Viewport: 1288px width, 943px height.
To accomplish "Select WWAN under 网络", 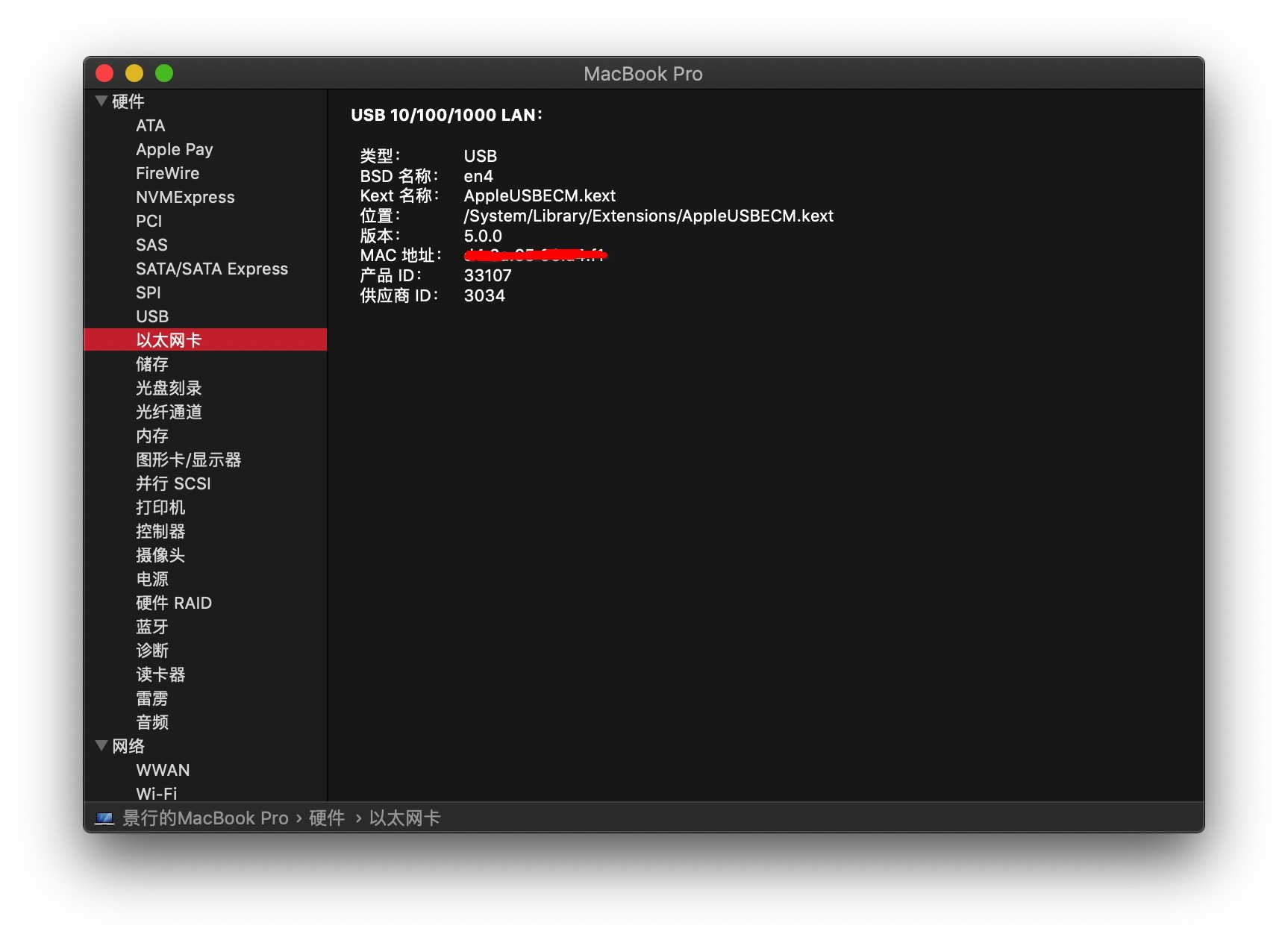I will pyautogui.click(x=163, y=770).
